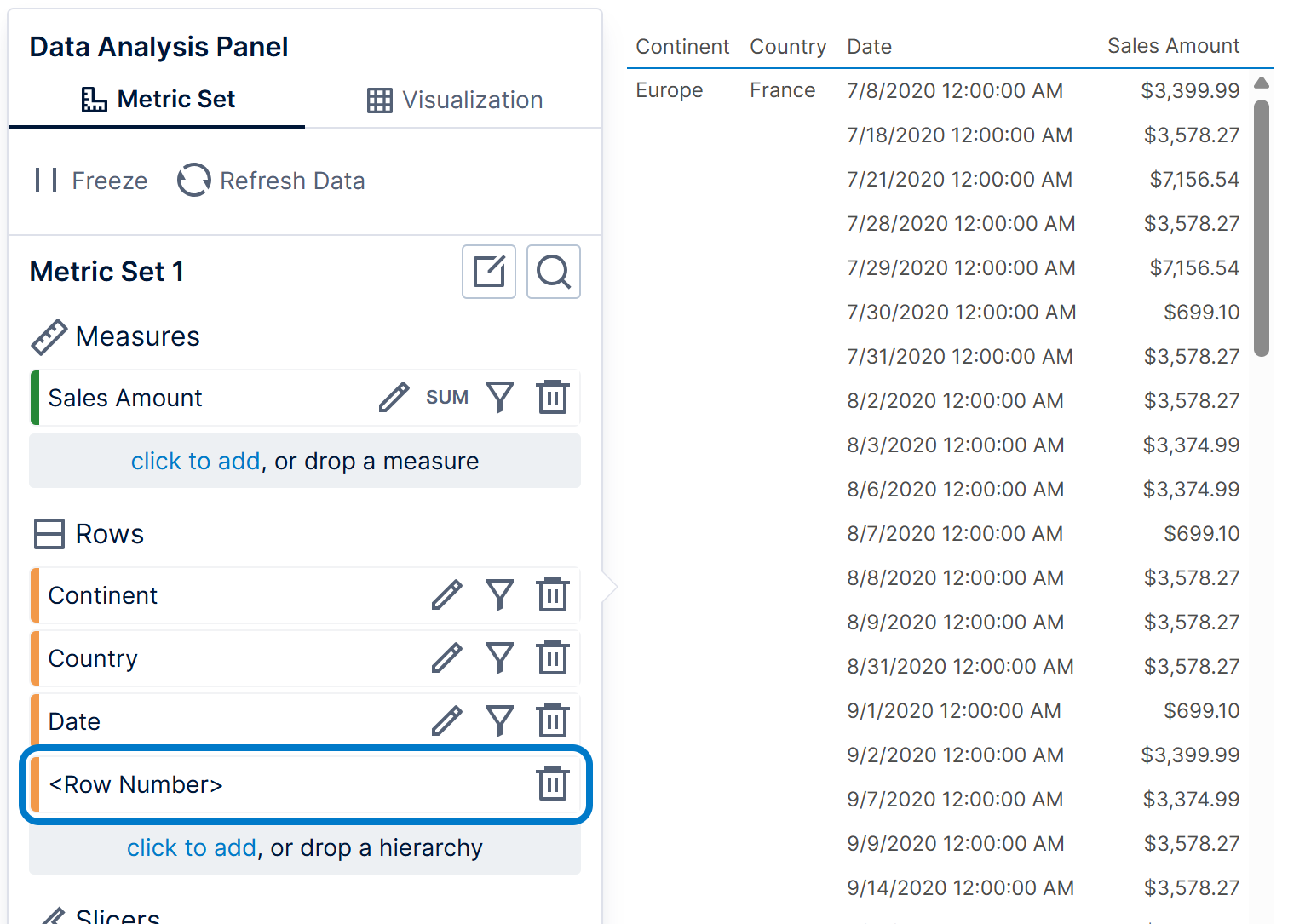Remove the Row Number entry
This screenshot has height=924, width=1311.
tap(553, 784)
